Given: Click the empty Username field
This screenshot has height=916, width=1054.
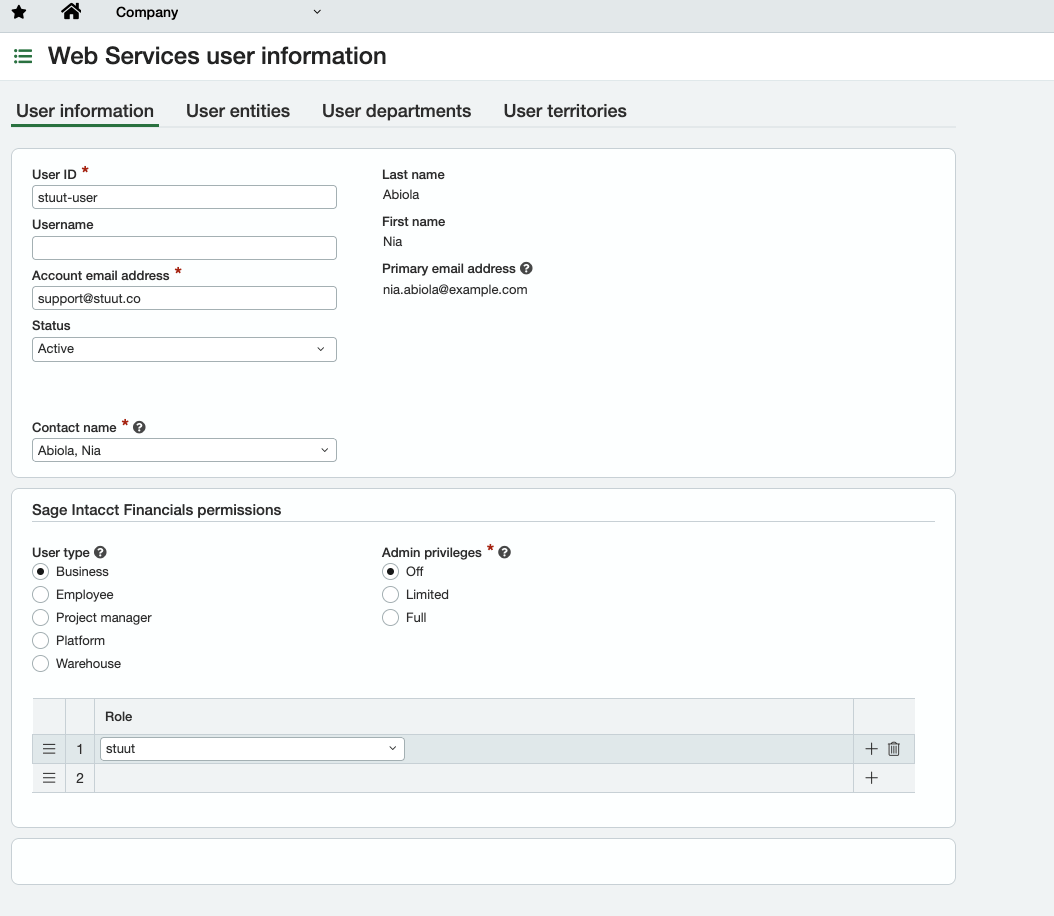Looking at the screenshot, I should point(184,248).
